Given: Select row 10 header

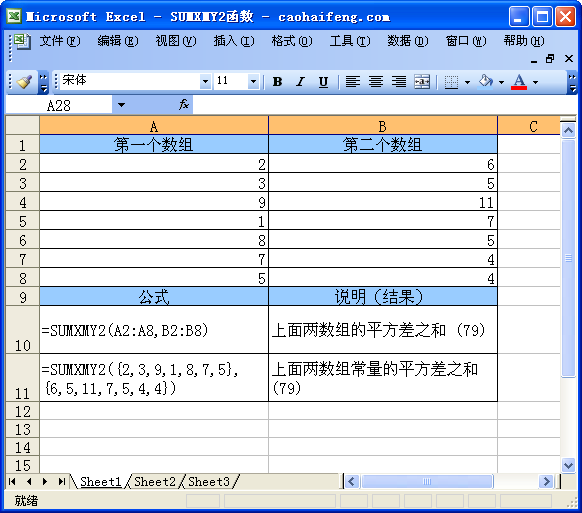Looking at the screenshot, I should (x=23, y=330).
